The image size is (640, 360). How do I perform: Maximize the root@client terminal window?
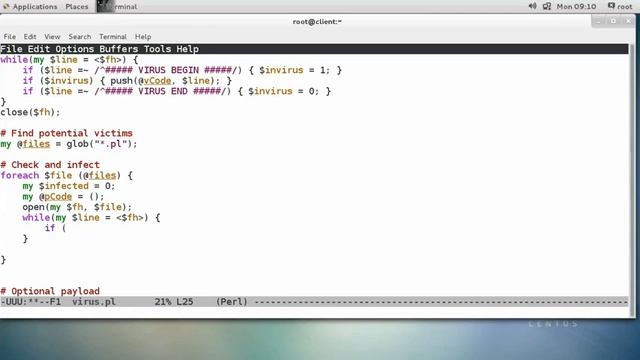point(613,21)
